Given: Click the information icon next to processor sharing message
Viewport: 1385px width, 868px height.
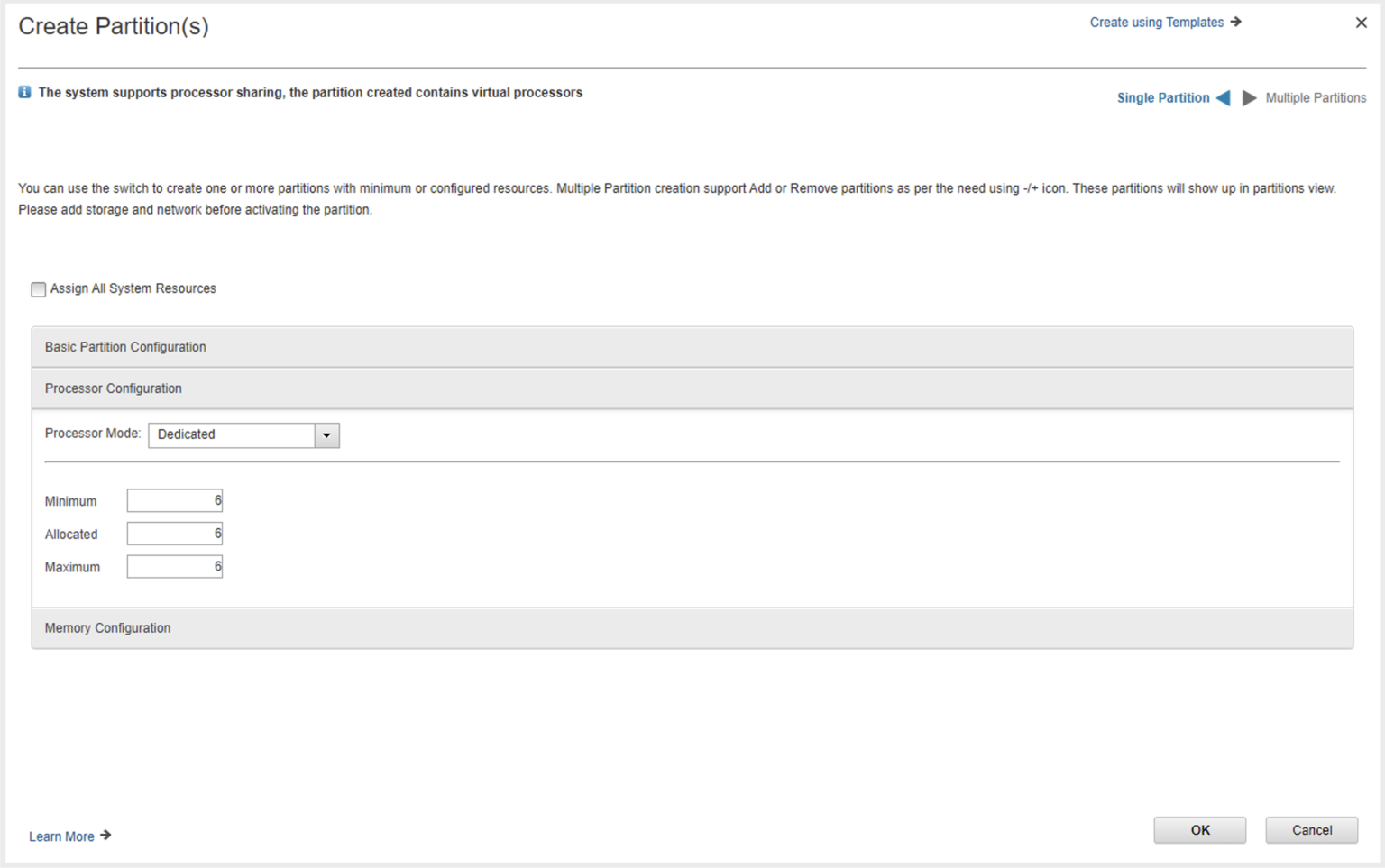Looking at the screenshot, I should 24,91.
